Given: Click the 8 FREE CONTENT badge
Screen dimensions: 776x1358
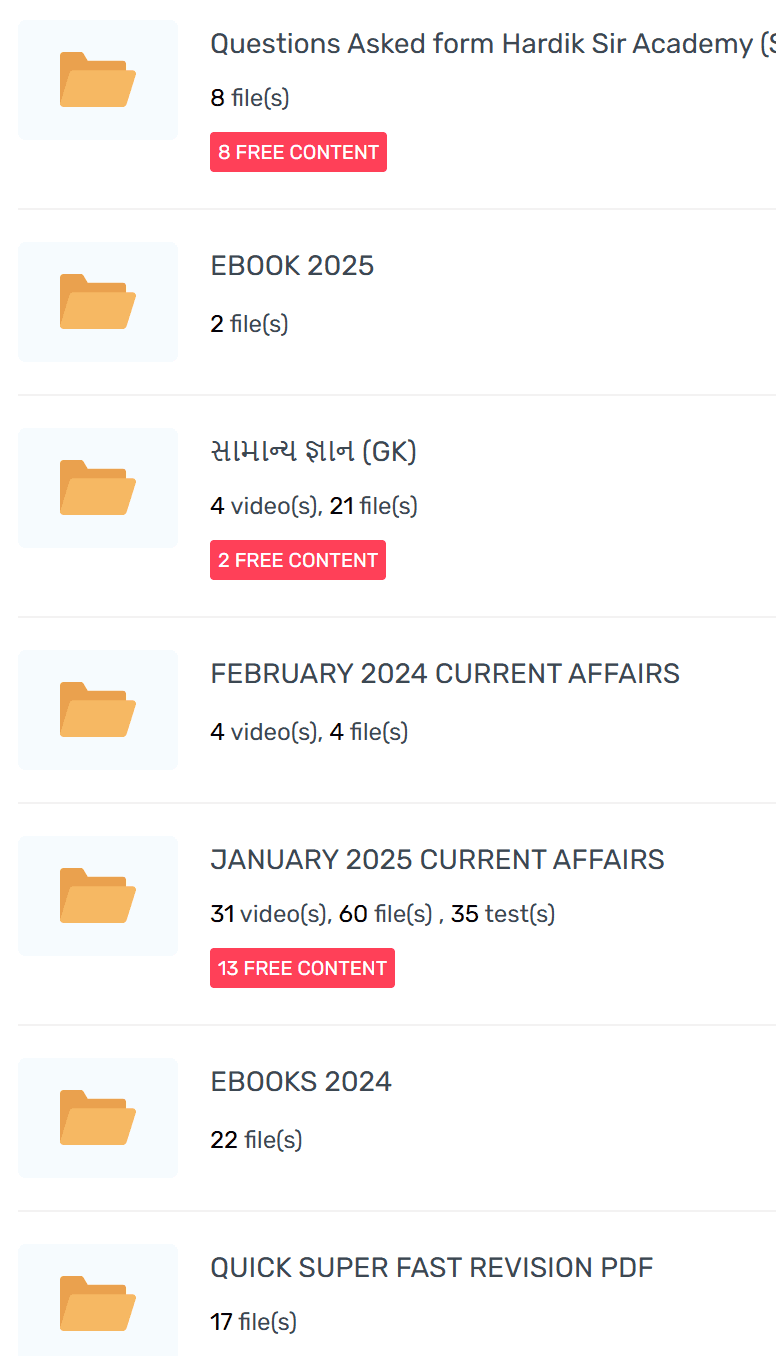Looking at the screenshot, I should tap(298, 152).
